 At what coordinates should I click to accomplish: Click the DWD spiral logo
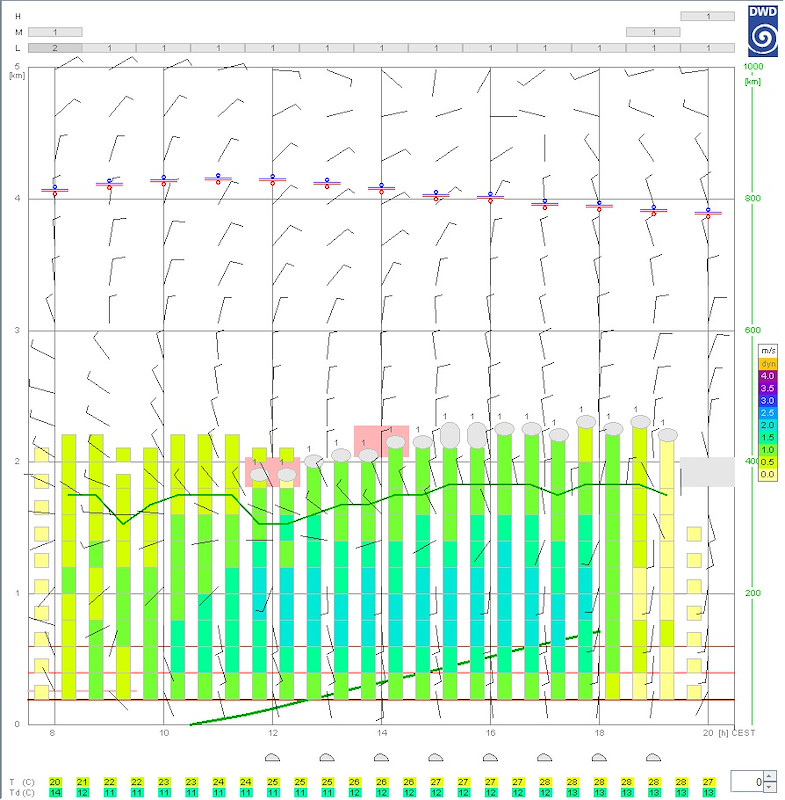coord(763,31)
